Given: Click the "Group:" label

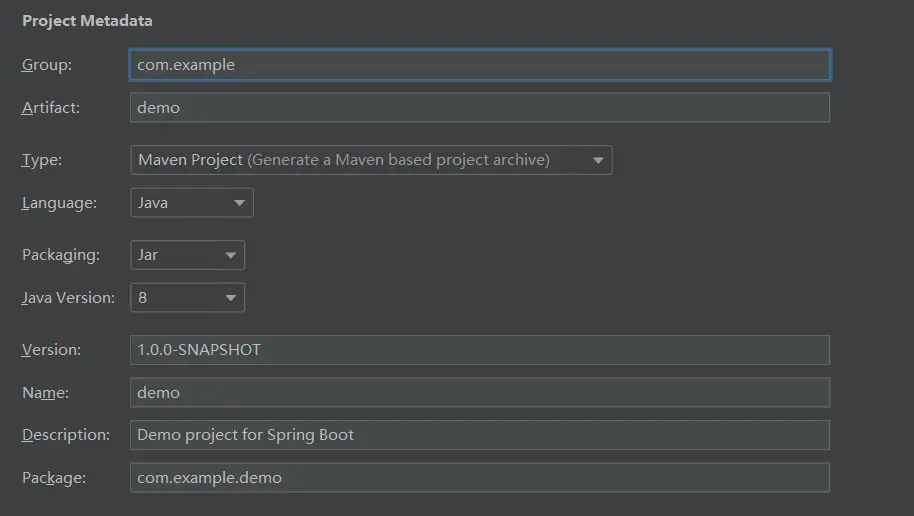Looking at the screenshot, I should 47,65.
